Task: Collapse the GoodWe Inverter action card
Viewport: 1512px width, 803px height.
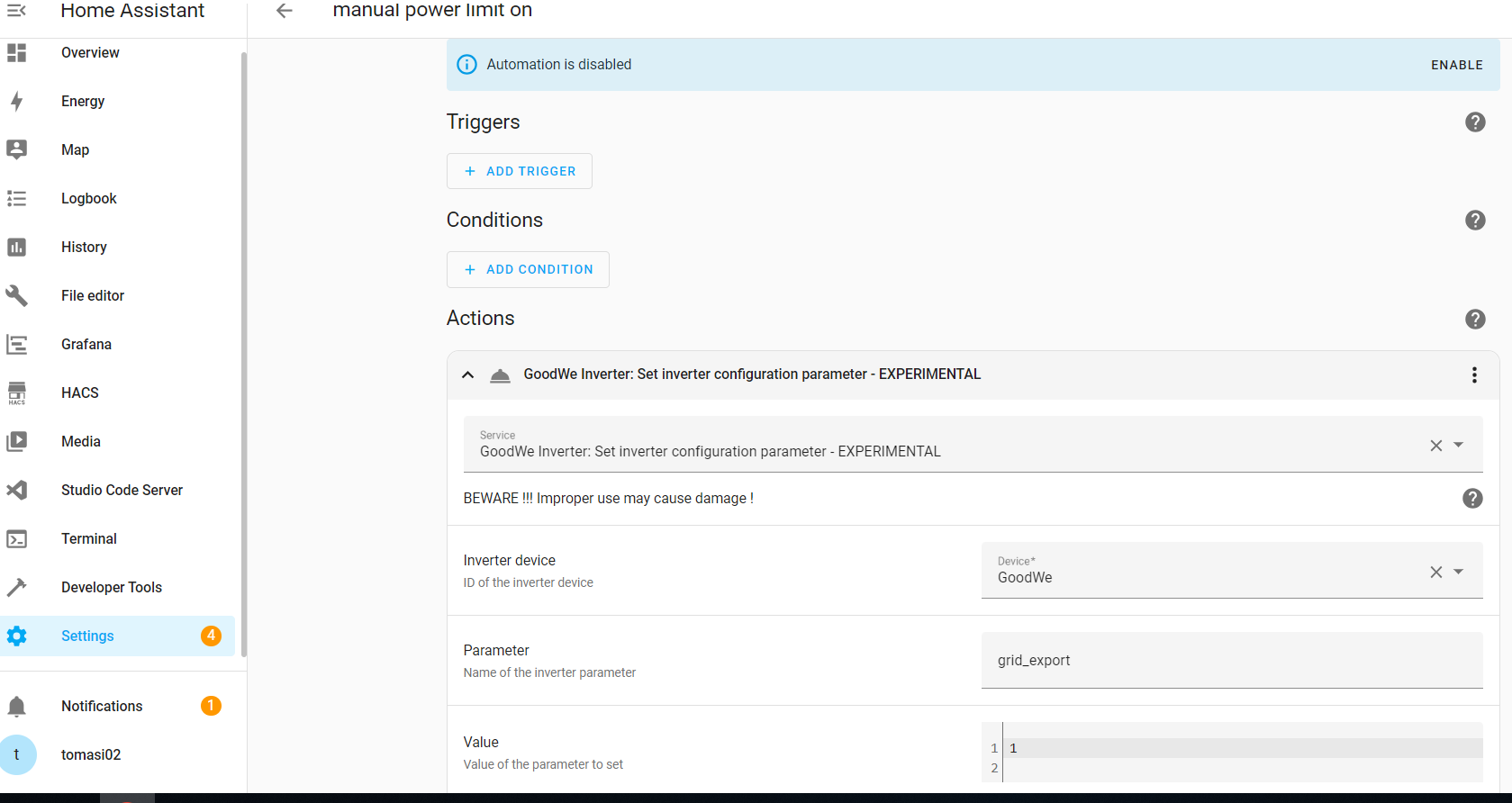Action: [x=467, y=374]
